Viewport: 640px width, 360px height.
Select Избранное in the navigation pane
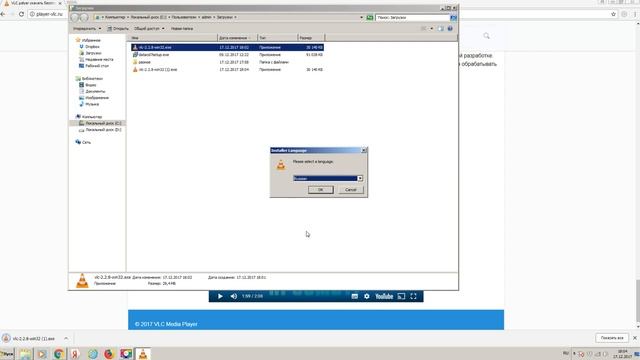(88, 40)
